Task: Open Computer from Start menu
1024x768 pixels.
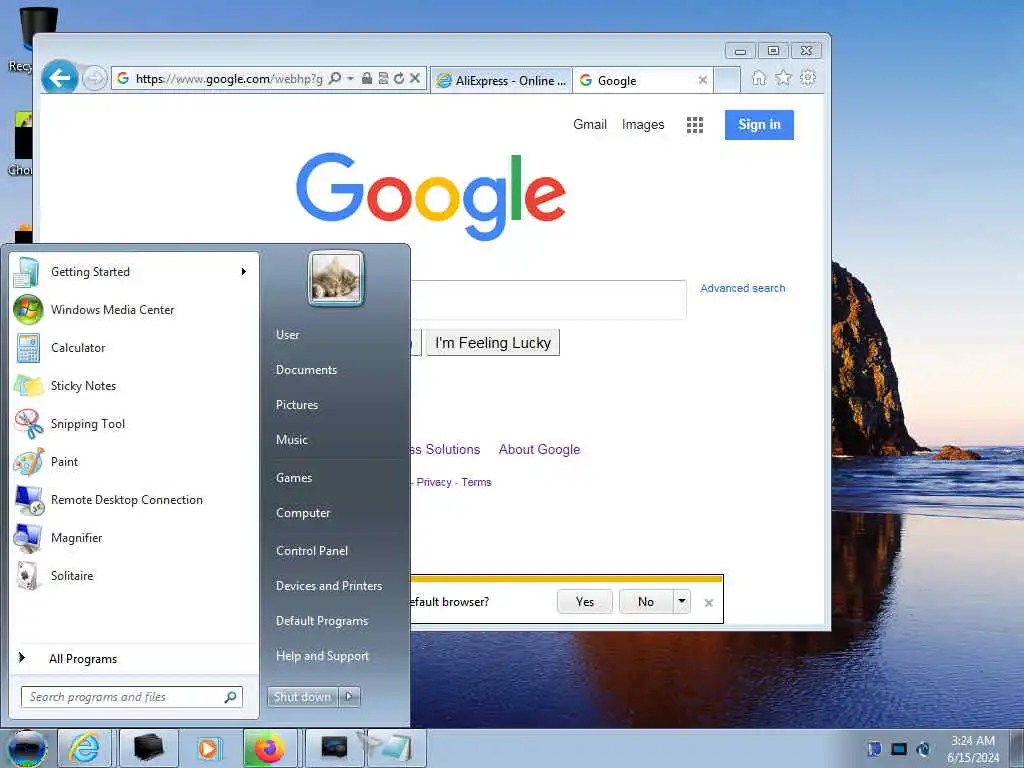Action: (303, 513)
